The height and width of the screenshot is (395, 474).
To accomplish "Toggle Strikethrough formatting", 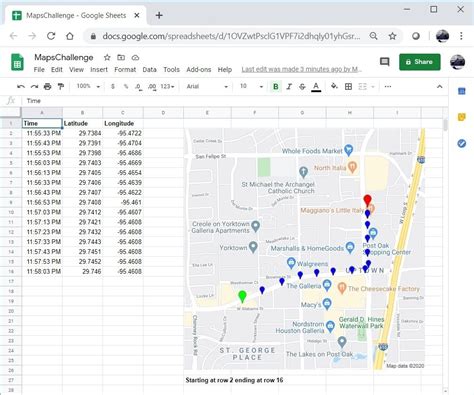I will 302,87.
